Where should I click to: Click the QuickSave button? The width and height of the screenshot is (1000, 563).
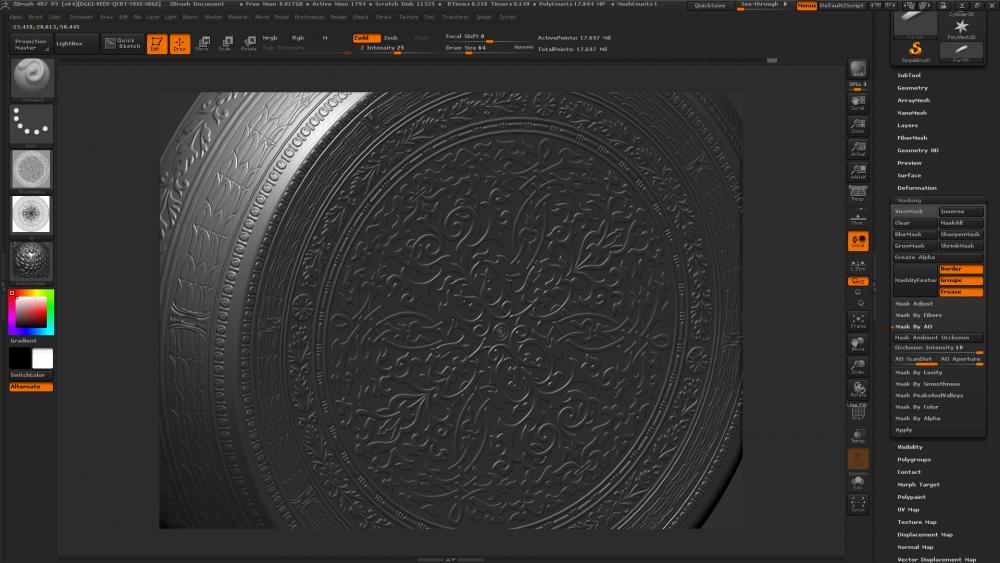pos(710,5)
